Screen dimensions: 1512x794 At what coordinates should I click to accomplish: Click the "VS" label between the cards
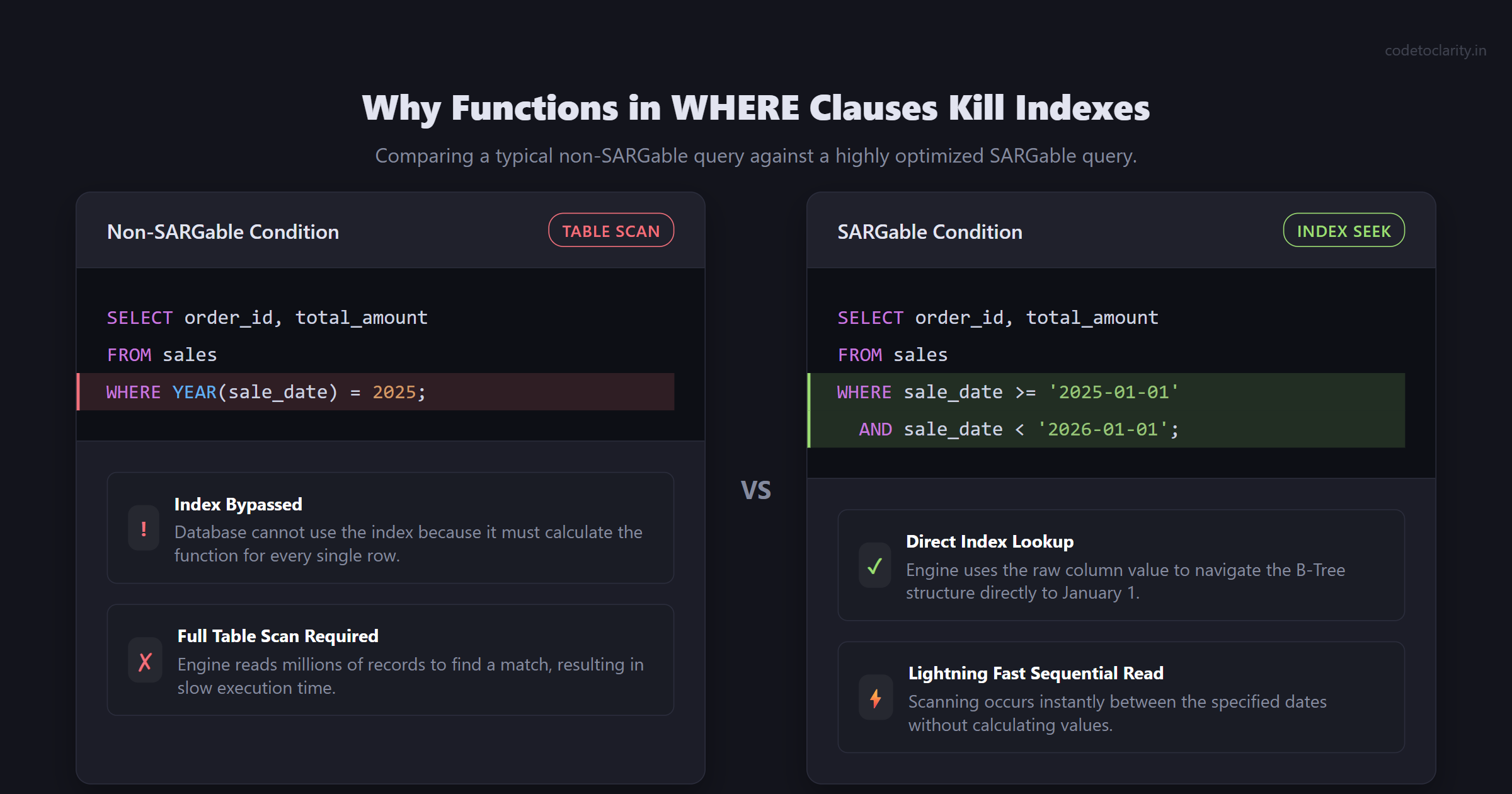coord(756,490)
